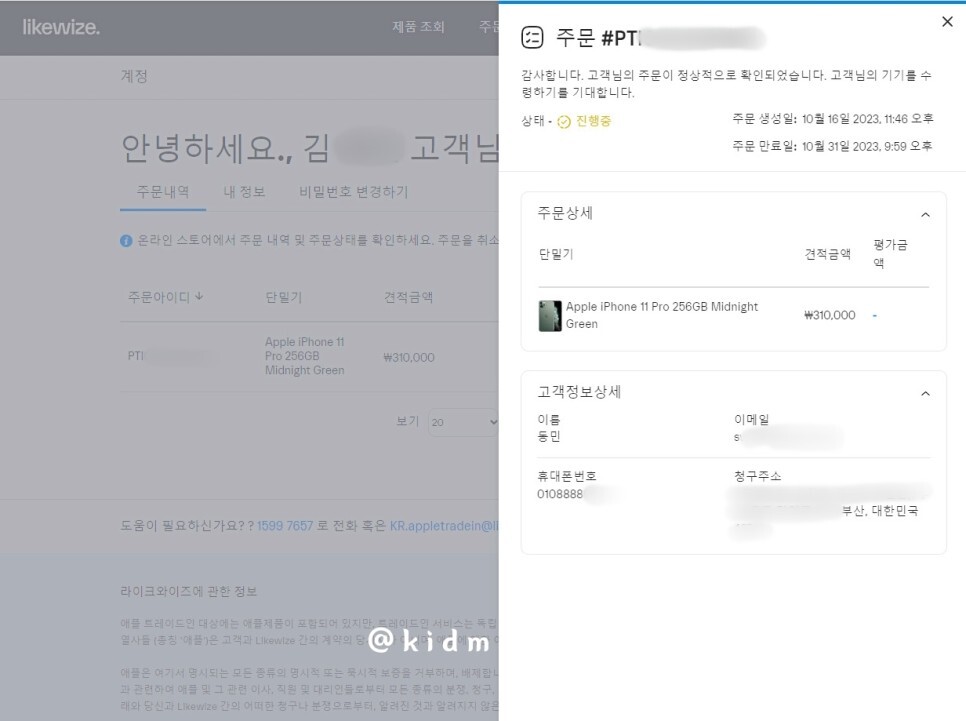Open the 비밀번호 변경하기 tab

[354, 192]
